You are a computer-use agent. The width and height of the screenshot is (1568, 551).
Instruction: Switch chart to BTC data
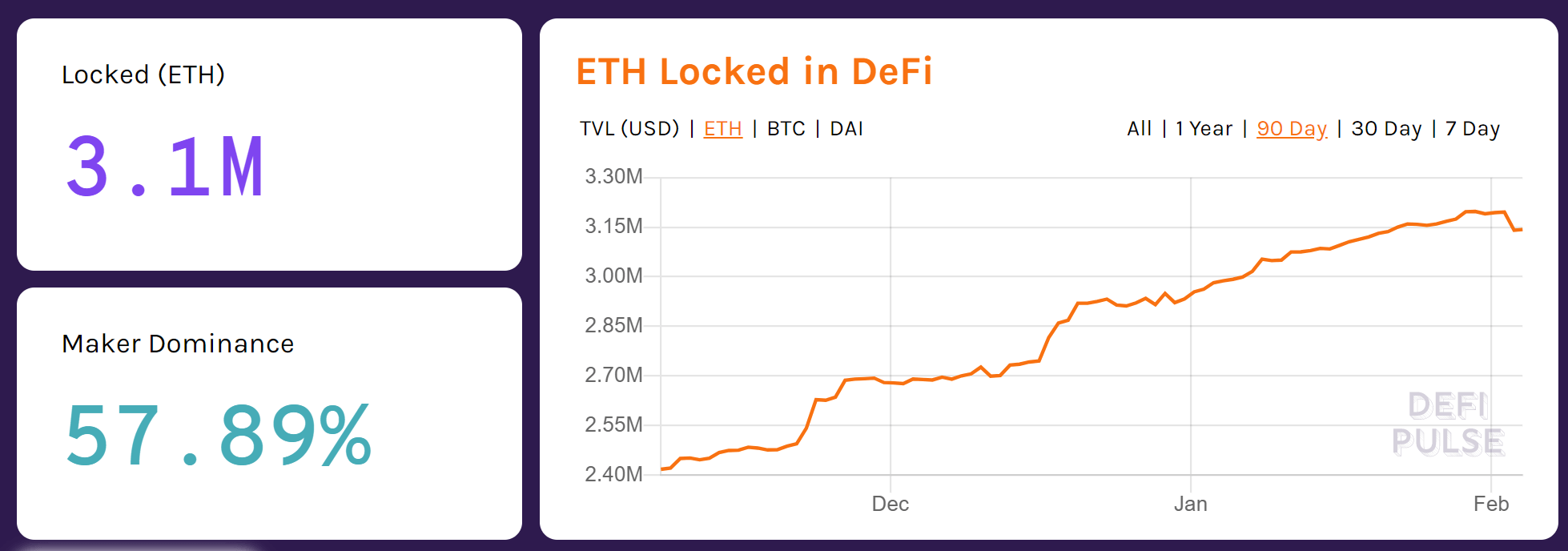(x=786, y=128)
